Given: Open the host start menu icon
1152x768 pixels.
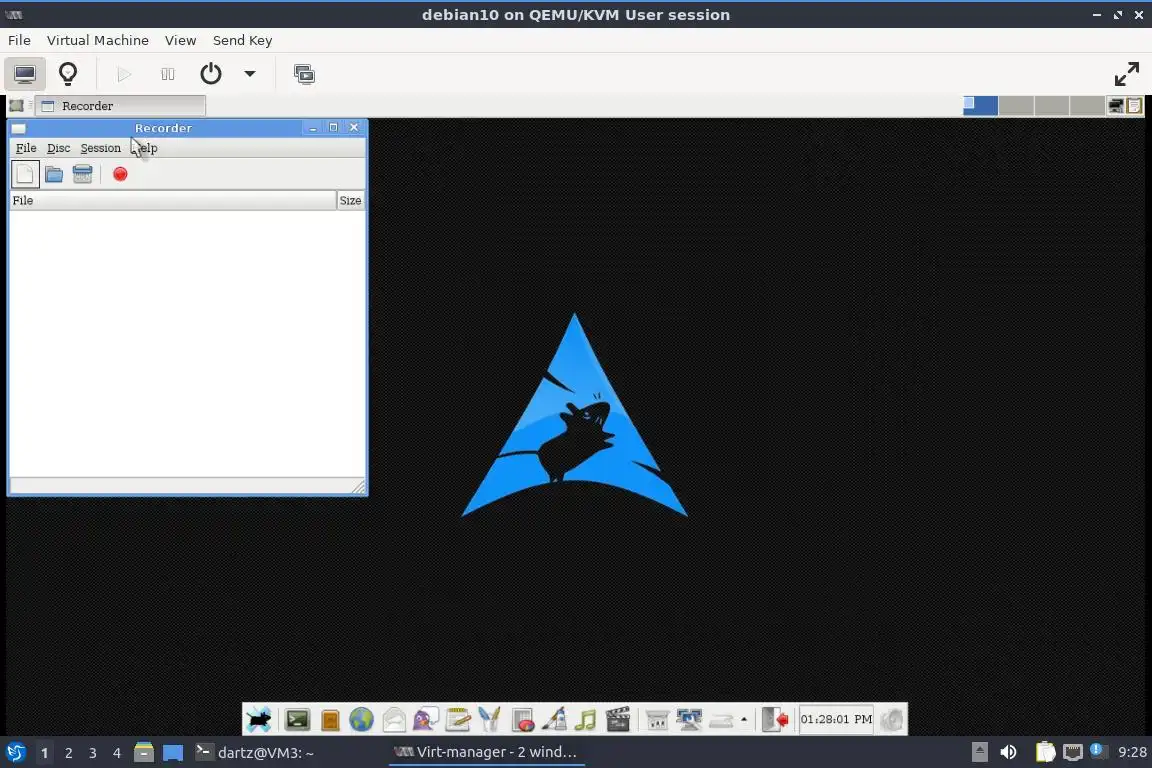Looking at the screenshot, I should [x=15, y=753].
